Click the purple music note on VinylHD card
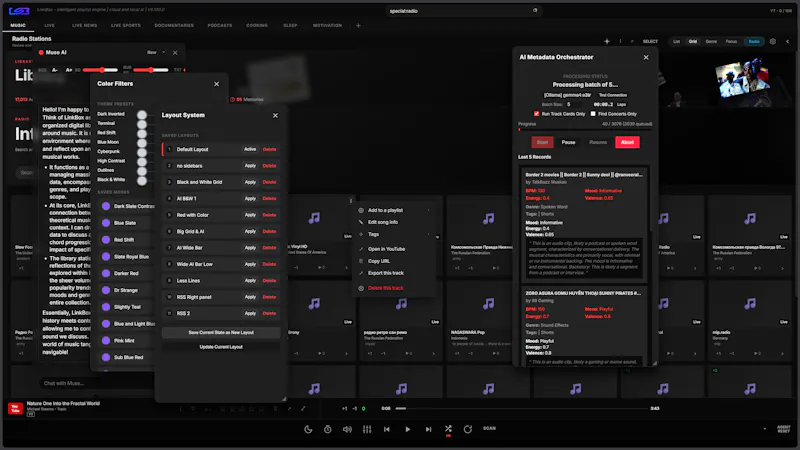 (x=314, y=218)
